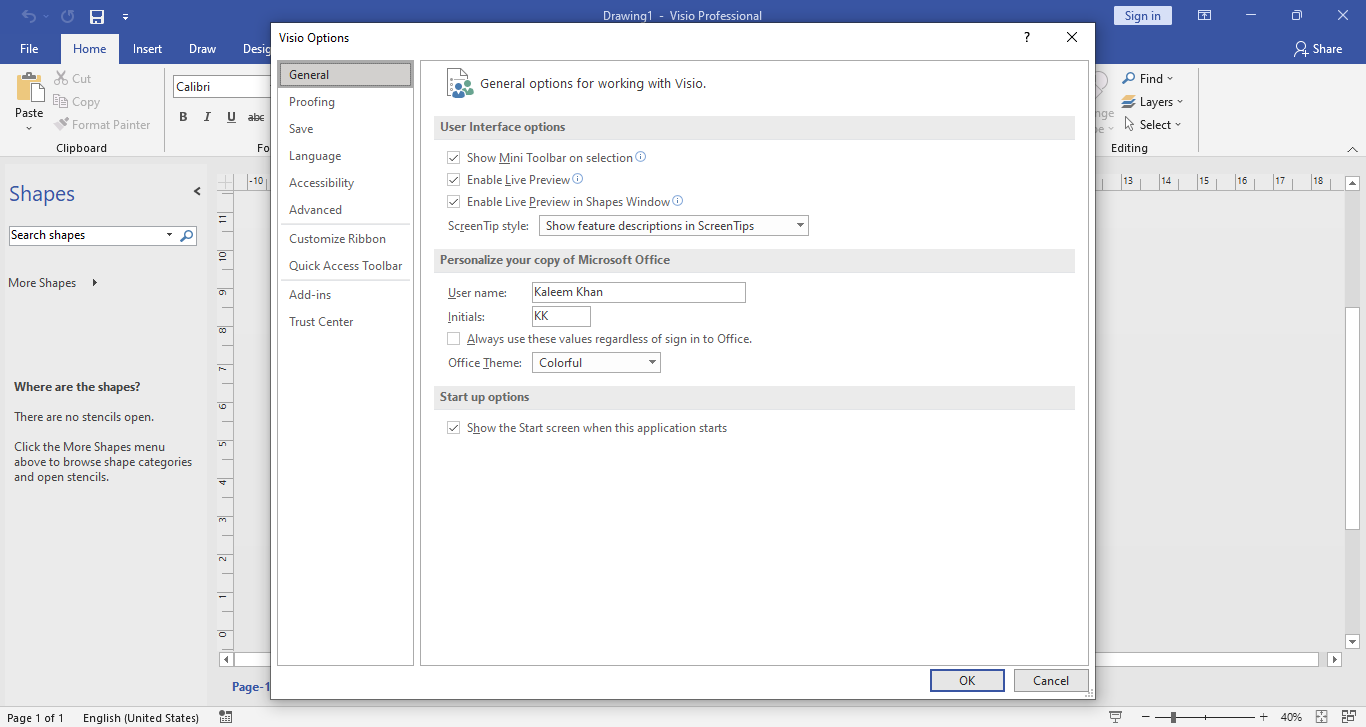Click info icon beside Enable Live Preview
The width and height of the screenshot is (1366, 727).
pos(578,179)
